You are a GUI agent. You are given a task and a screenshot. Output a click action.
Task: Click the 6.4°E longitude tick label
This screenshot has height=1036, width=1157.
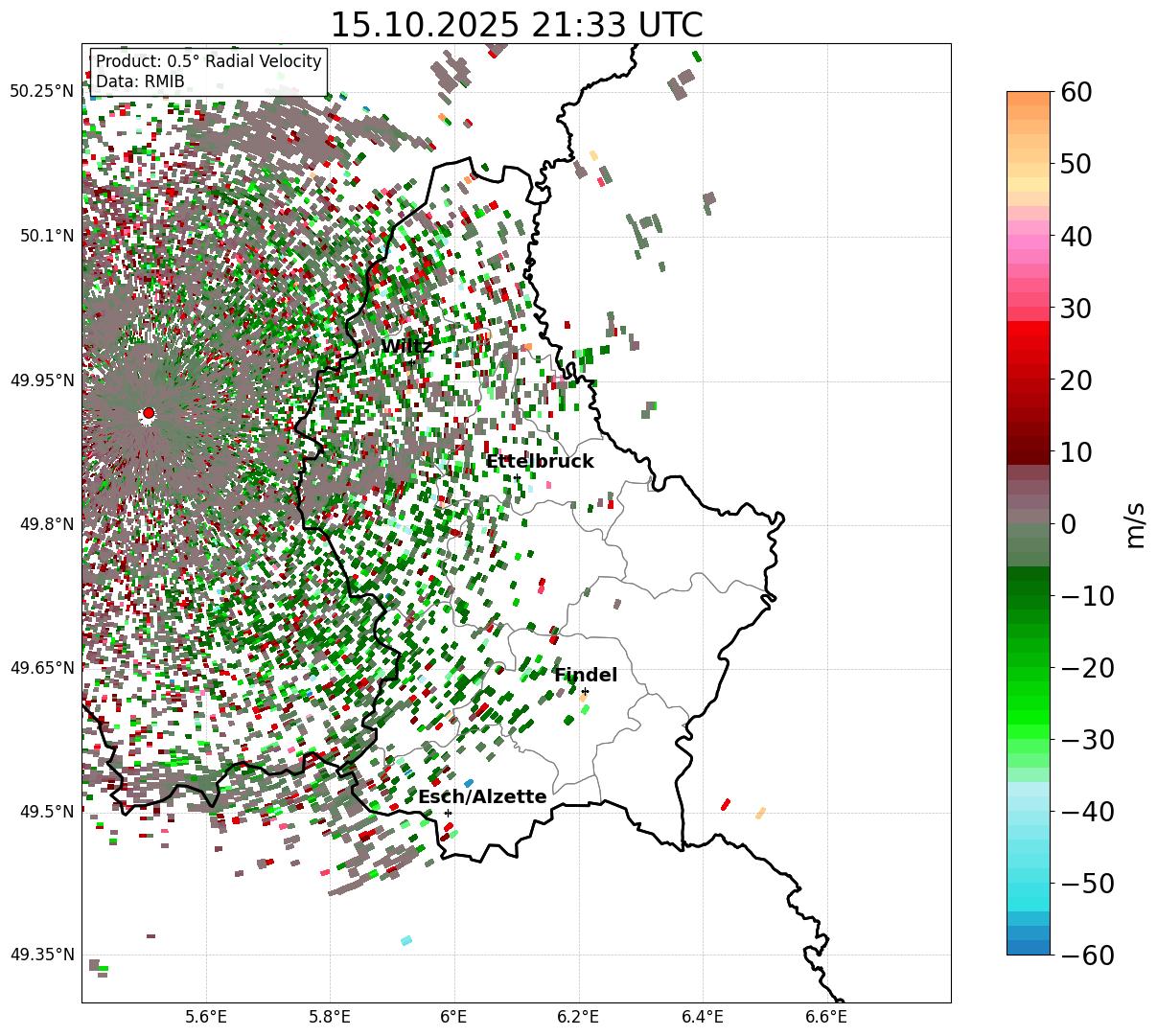pos(703,1017)
